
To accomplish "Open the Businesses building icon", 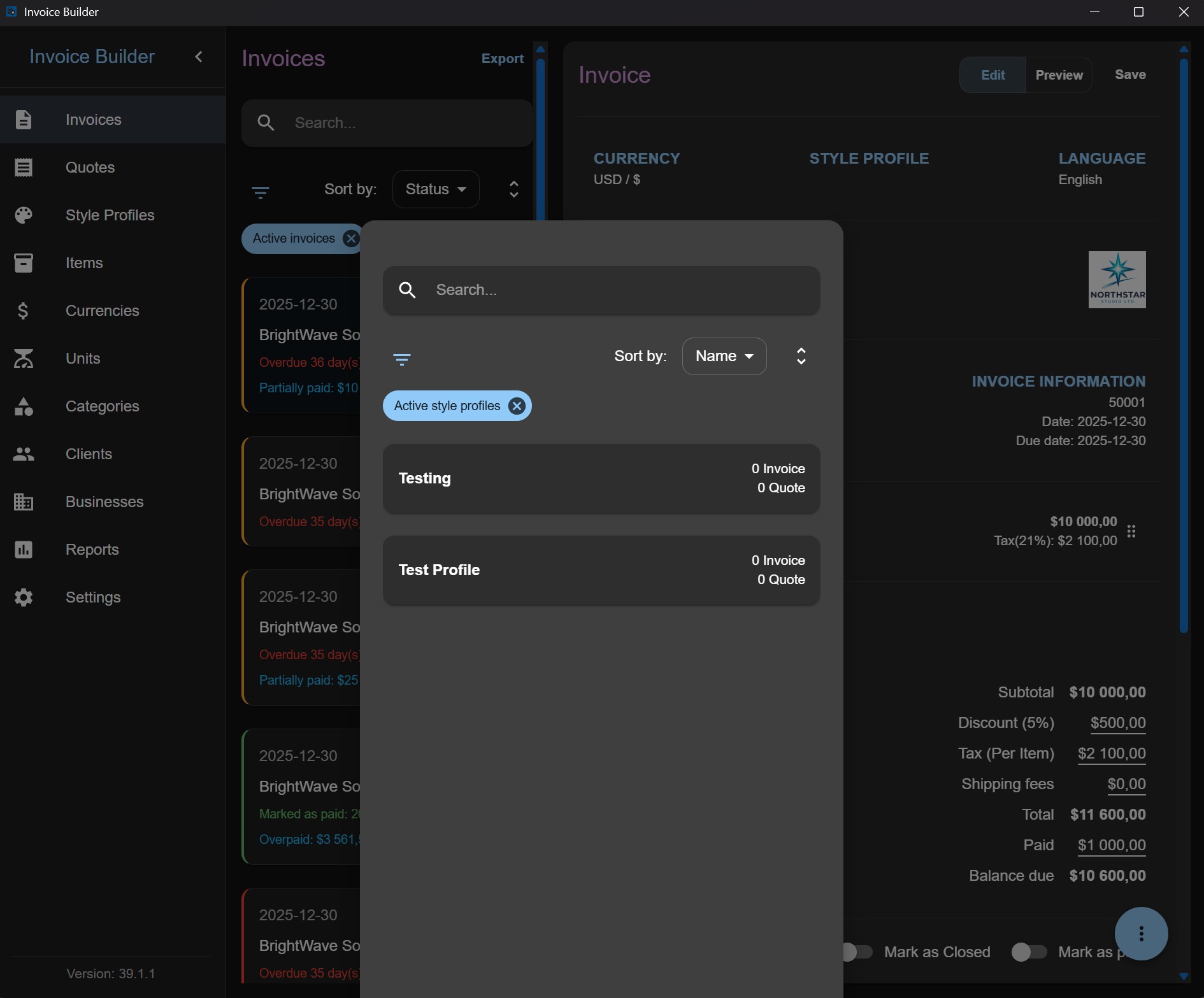I will [24, 502].
